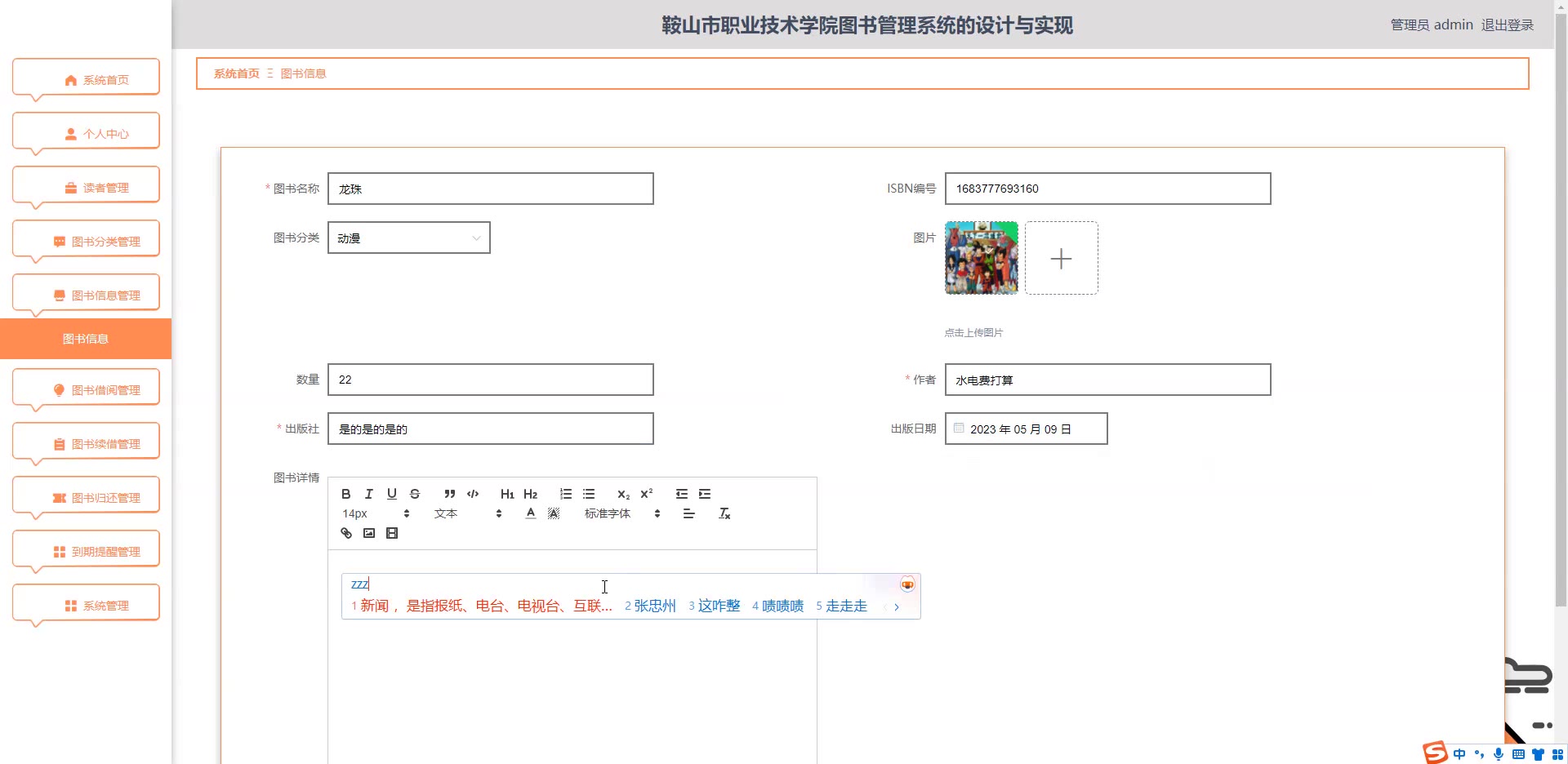
Task: Expand 读者管理 sidebar menu
Action: pyautogui.click(x=86, y=187)
